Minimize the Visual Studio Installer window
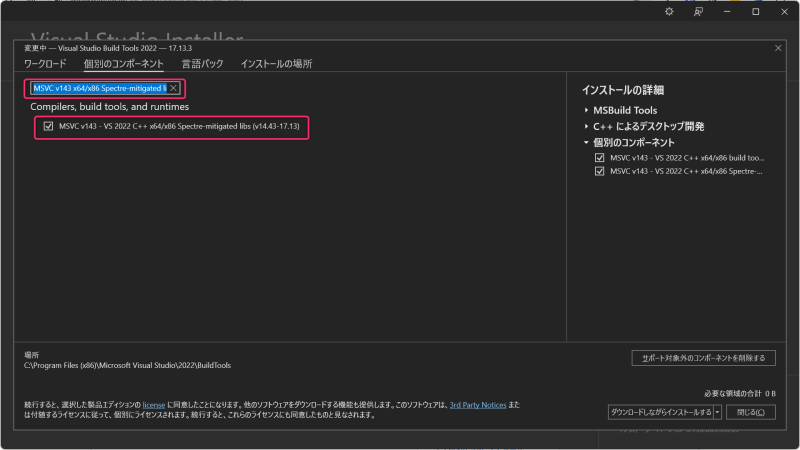 pyautogui.click(x=727, y=11)
